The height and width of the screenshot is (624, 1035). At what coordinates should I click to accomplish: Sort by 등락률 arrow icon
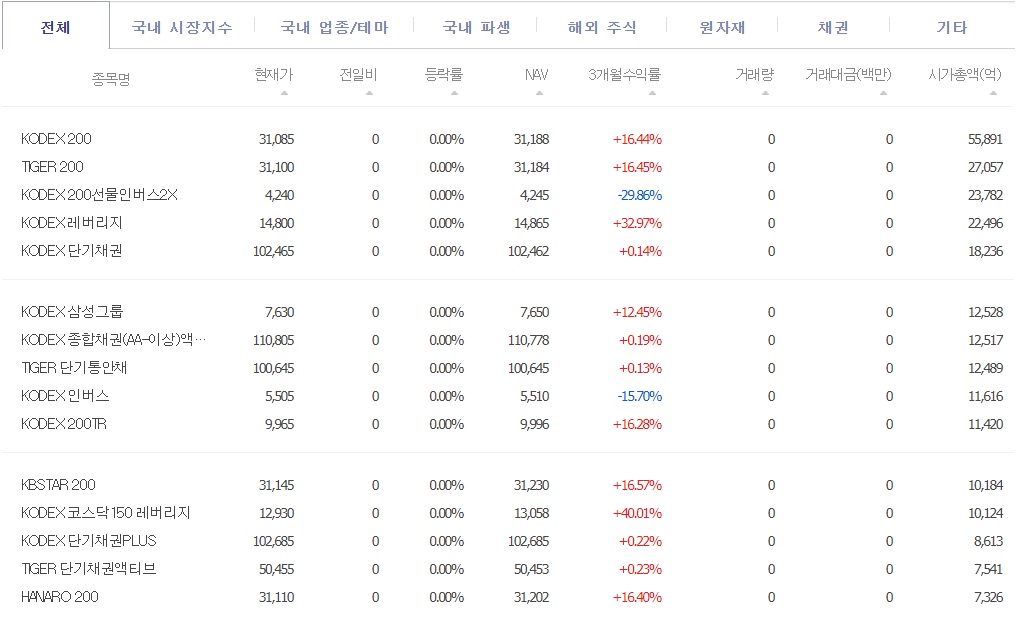tap(455, 93)
